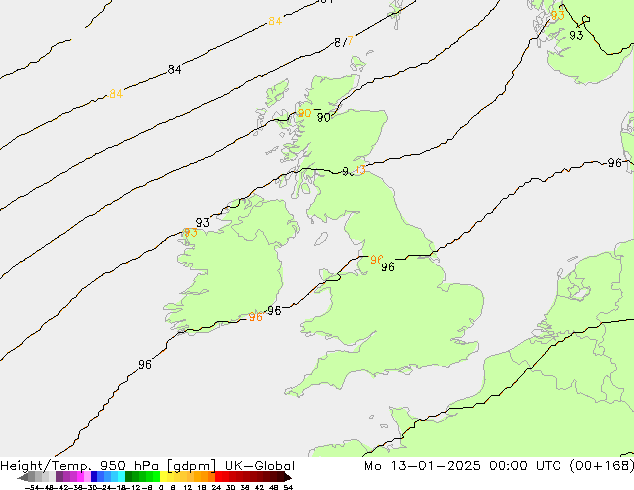Click the orange '96' label on Ireland's south coast
This screenshot has height=490, width=634.
pos(256,317)
